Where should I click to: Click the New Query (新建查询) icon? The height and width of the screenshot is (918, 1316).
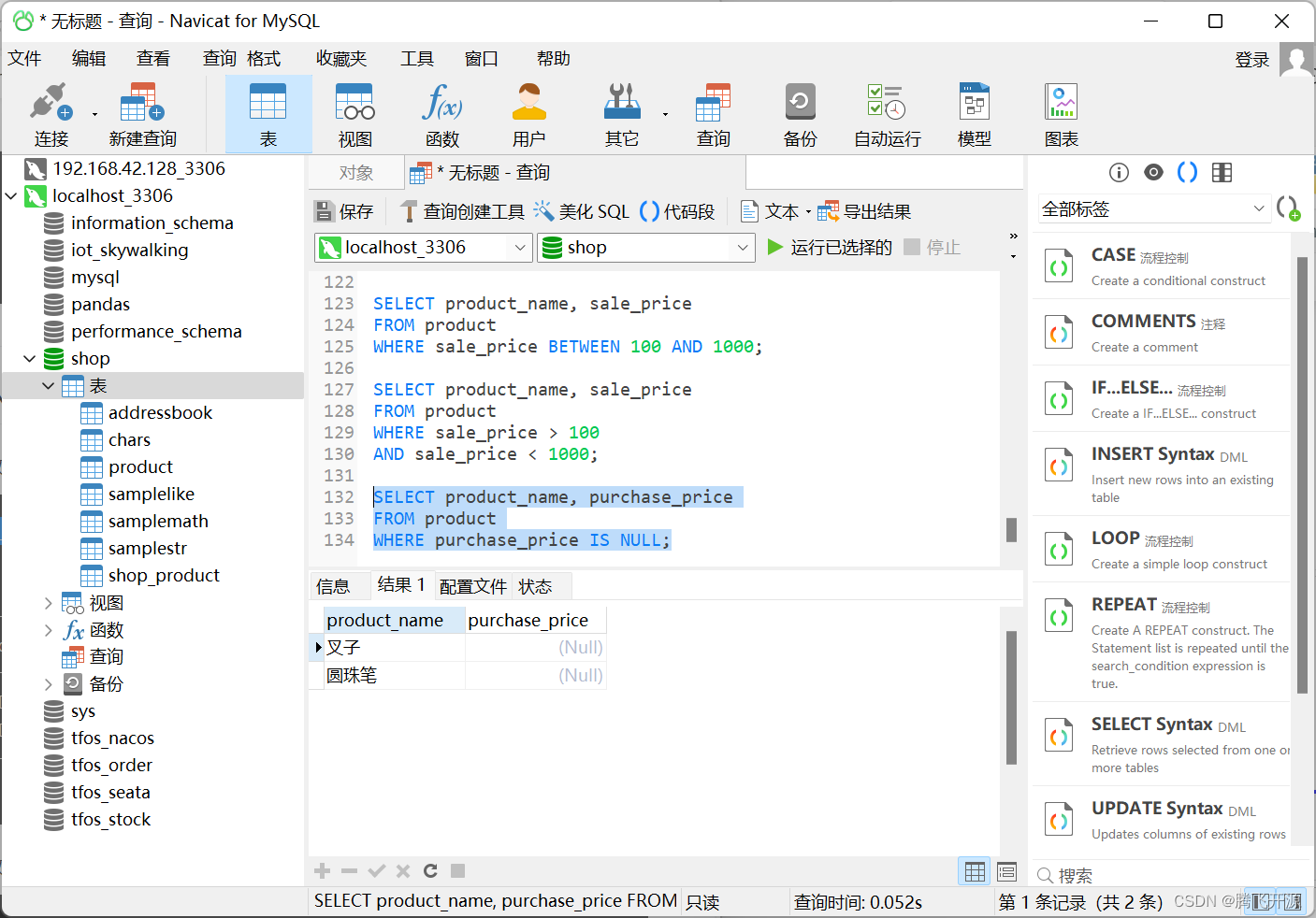click(142, 114)
